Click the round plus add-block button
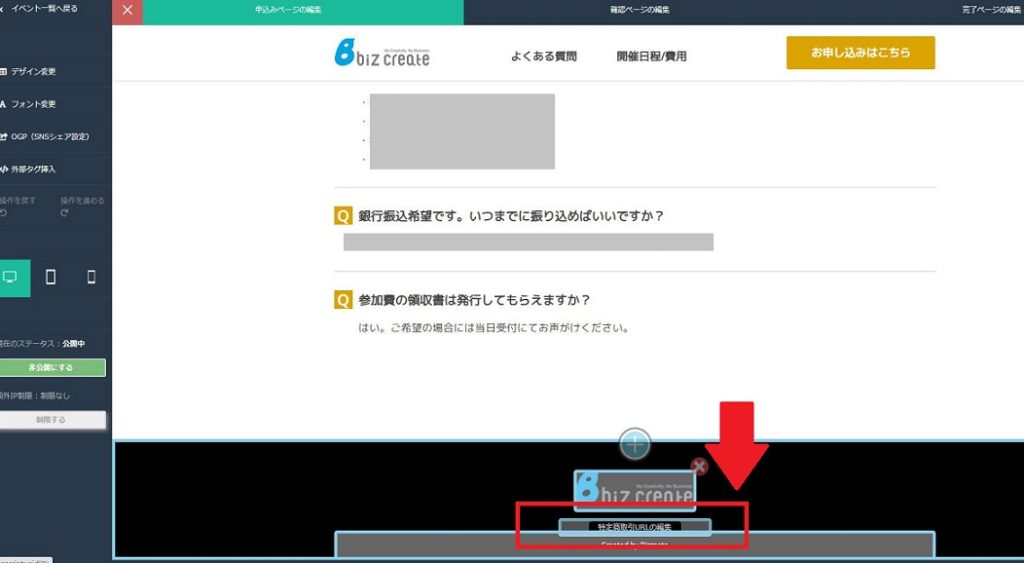The height and width of the screenshot is (563, 1024). [635, 444]
